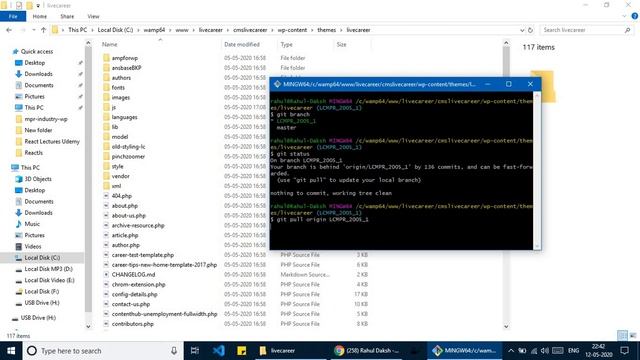
Task: Open mpr-industry-wp folder in sidebar
Action: point(46,119)
